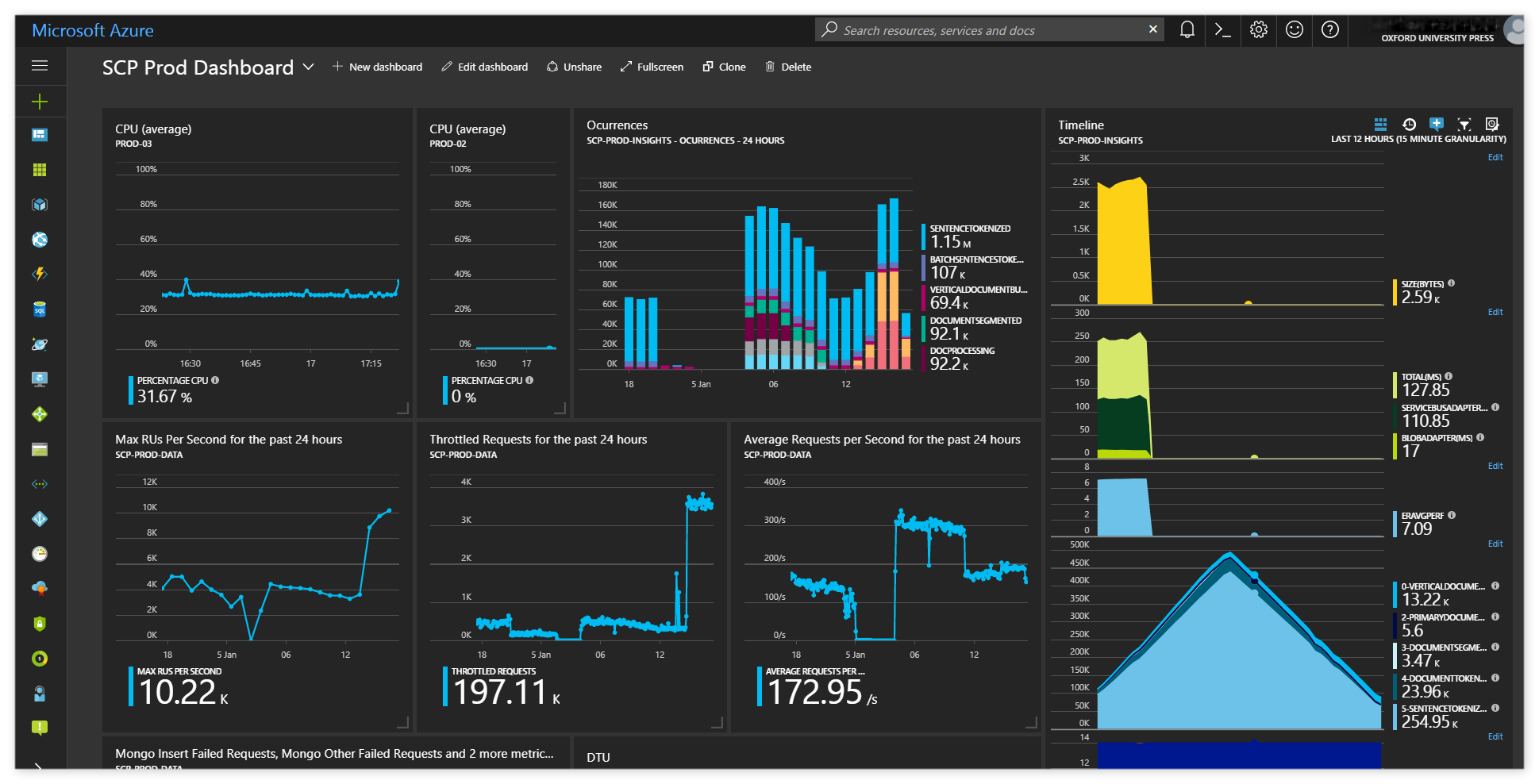Open Storage accounts icon in the sidebar
1539x784 pixels.
coord(40,449)
